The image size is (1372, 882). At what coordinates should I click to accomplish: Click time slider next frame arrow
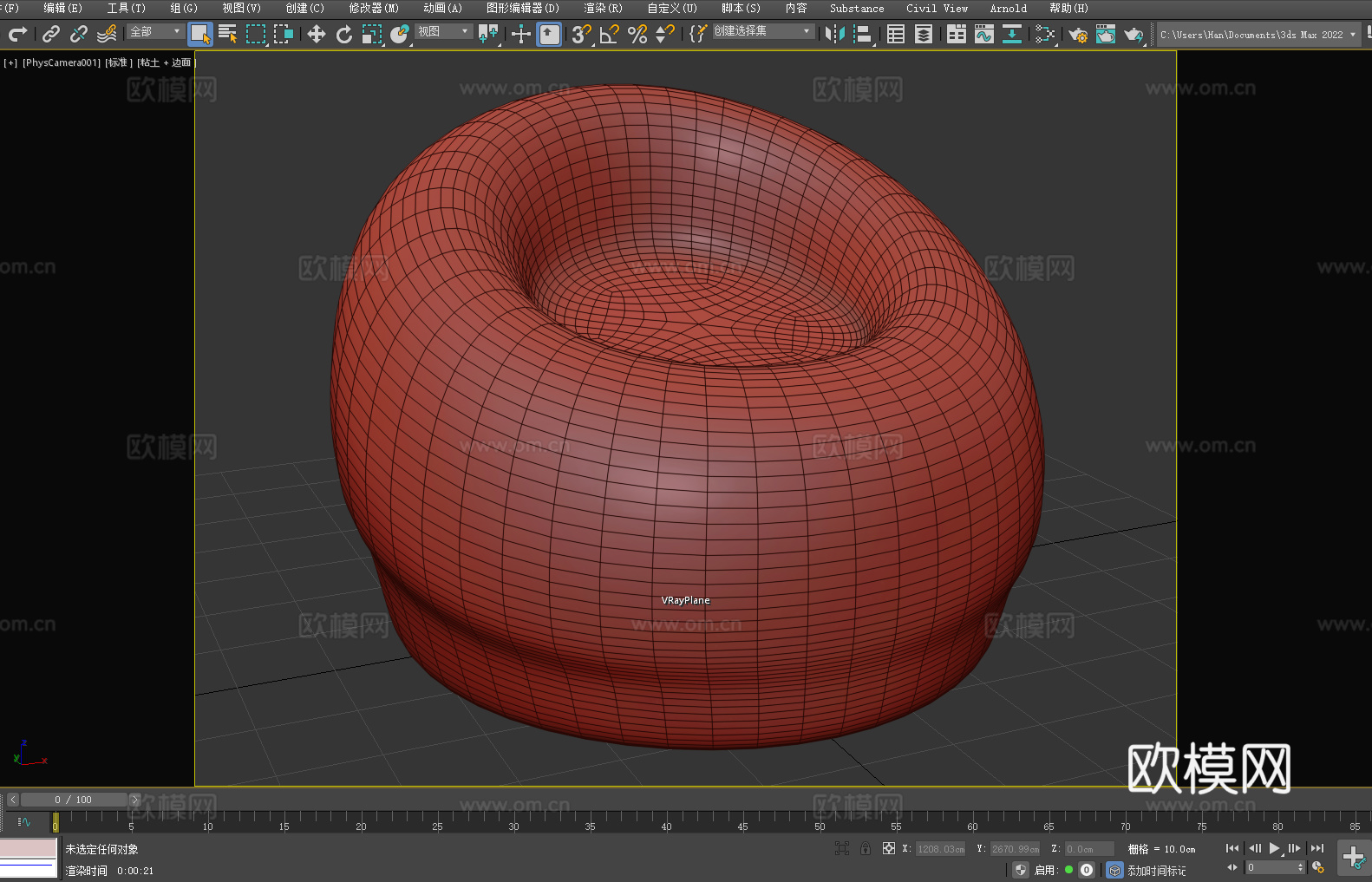pyautogui.click(x=134, y=800)
